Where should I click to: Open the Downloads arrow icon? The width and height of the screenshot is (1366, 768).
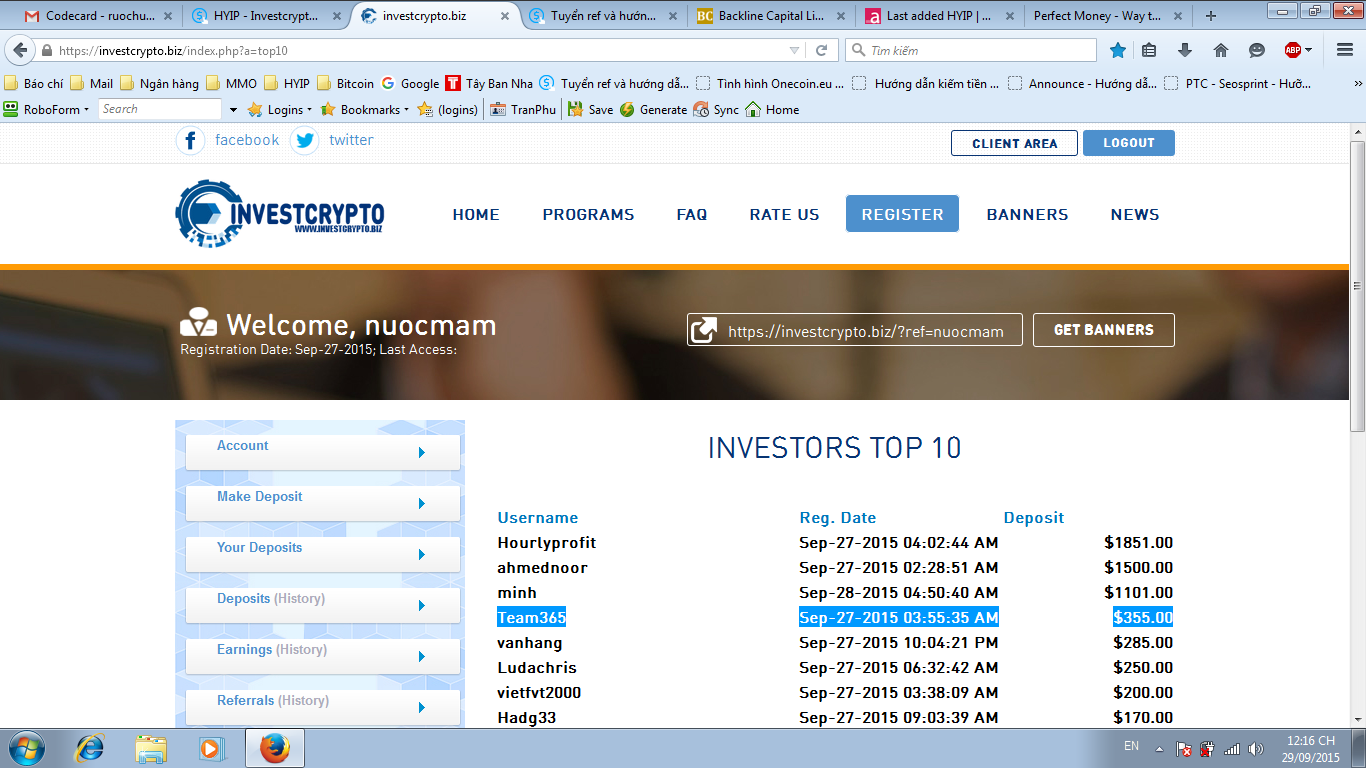[x=1185, y=50]
